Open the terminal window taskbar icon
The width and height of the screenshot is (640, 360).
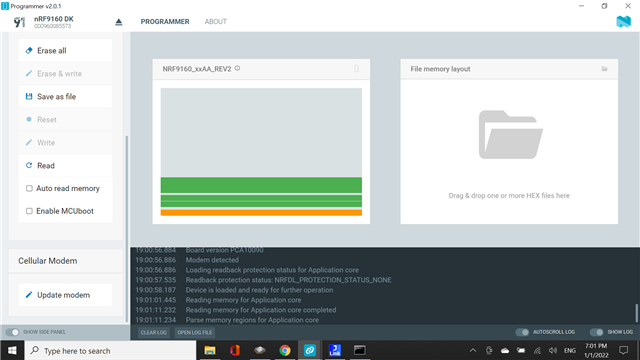[360, 350]
